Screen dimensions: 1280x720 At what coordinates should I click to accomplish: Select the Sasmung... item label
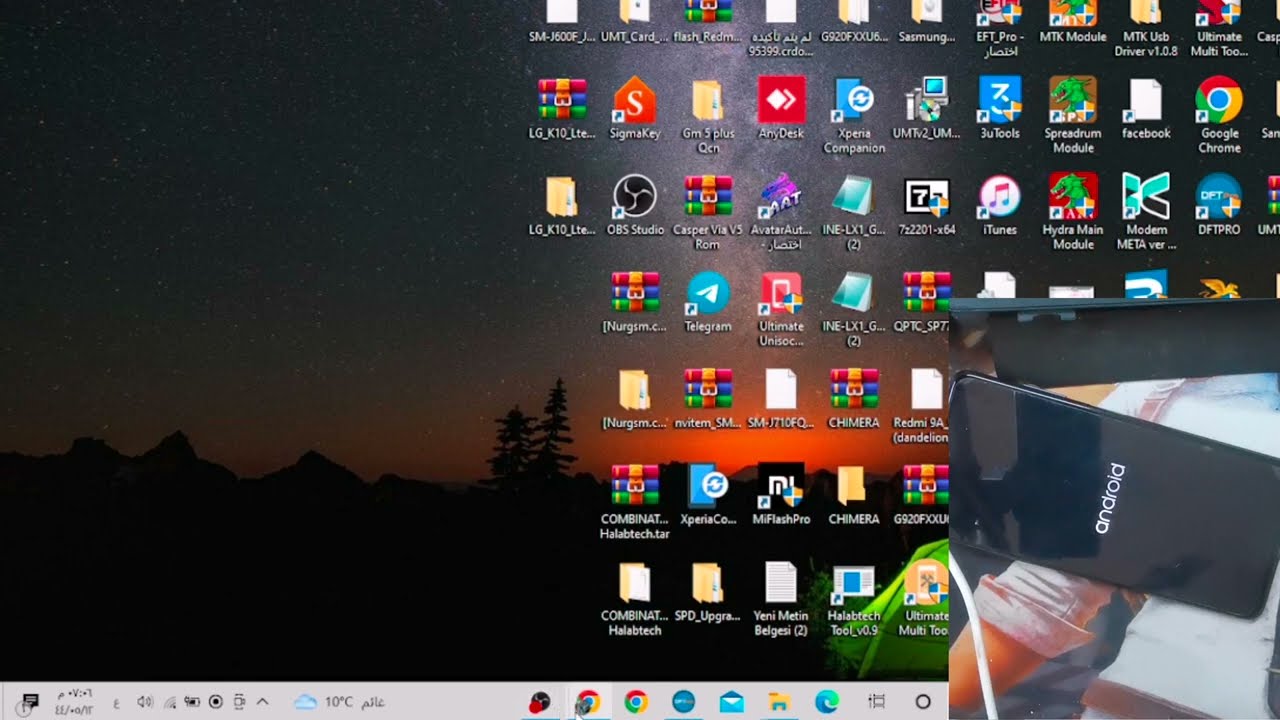click(927, 37)
